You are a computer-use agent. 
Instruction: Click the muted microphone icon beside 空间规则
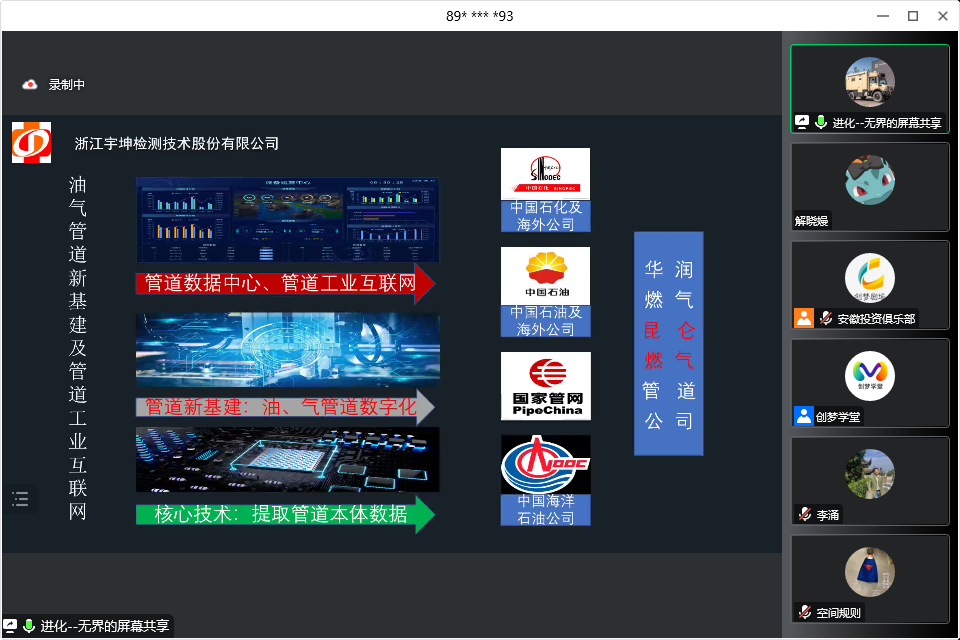pos(805,612)
